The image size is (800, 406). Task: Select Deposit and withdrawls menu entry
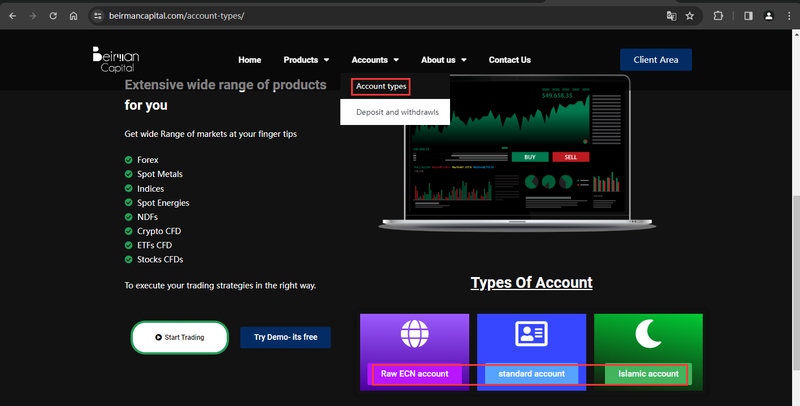397,112
